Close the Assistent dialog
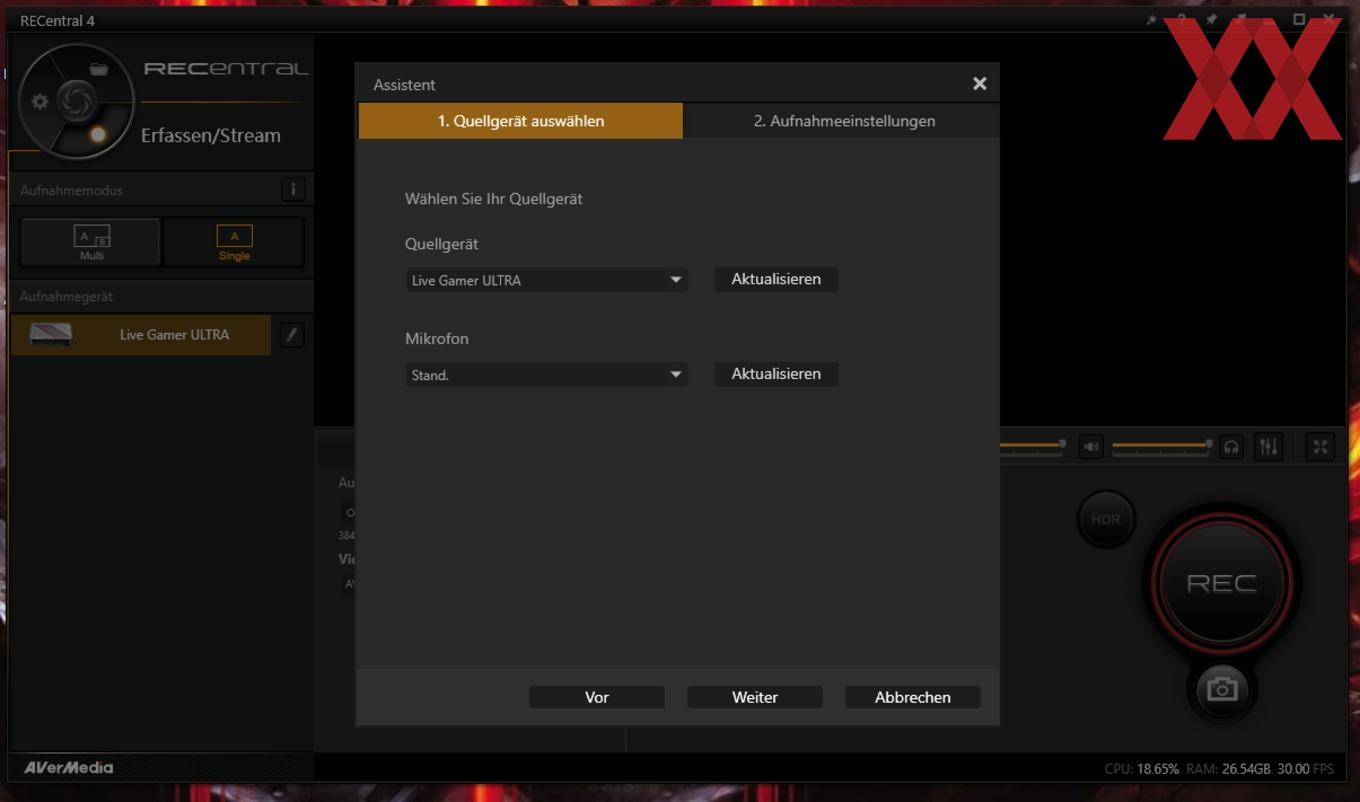This screenshot has width=1360, height=802. pyautogui.click(x=979, y=84)
